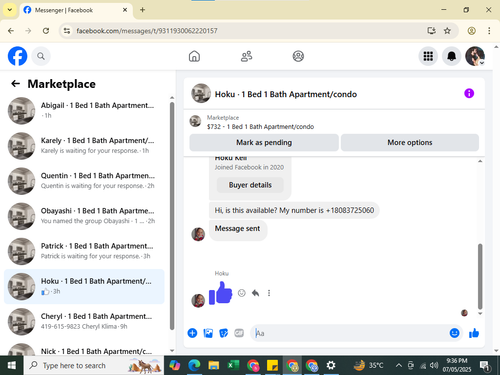Click the address bar URL
Image resolution: width=500 pixels, height=375 pixels.
(x=147, y=31)
